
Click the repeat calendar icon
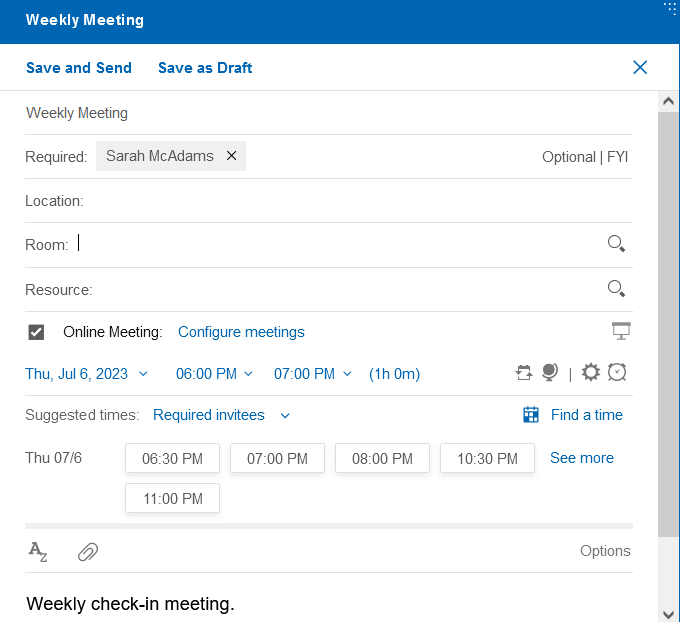point(524,373)
